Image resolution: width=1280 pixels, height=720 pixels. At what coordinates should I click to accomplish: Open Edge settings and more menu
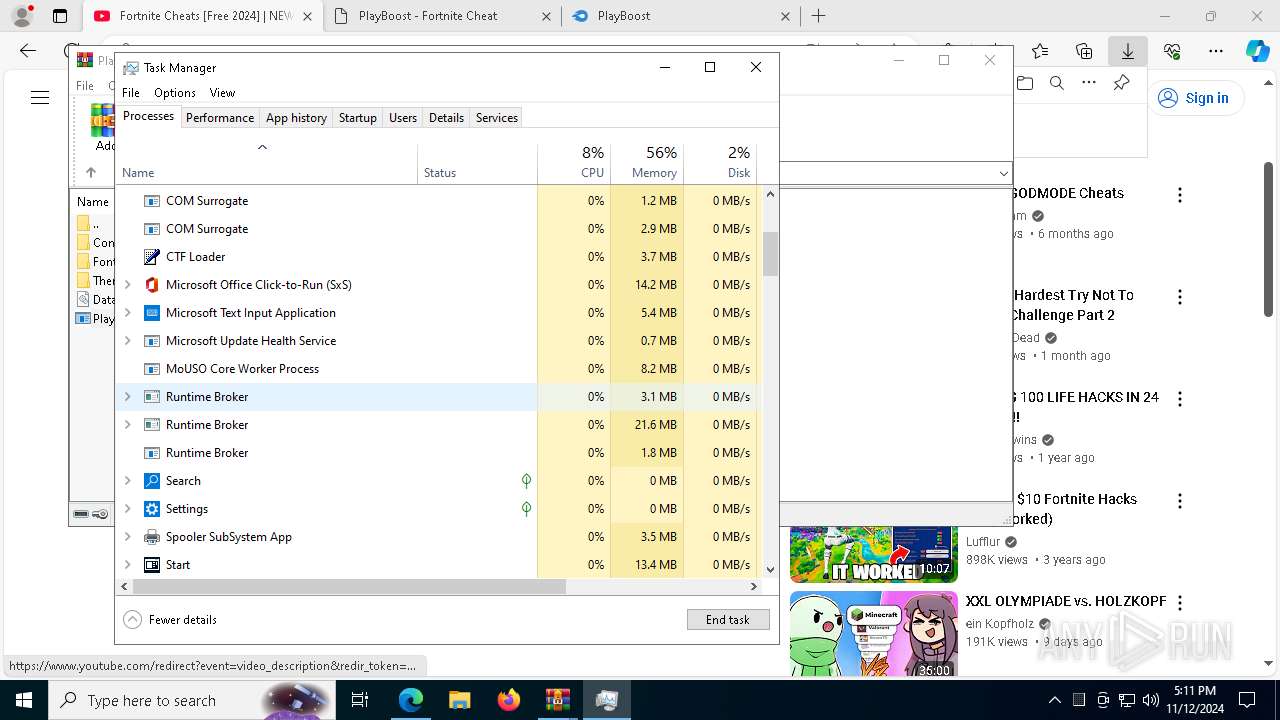pos(1216,51)
